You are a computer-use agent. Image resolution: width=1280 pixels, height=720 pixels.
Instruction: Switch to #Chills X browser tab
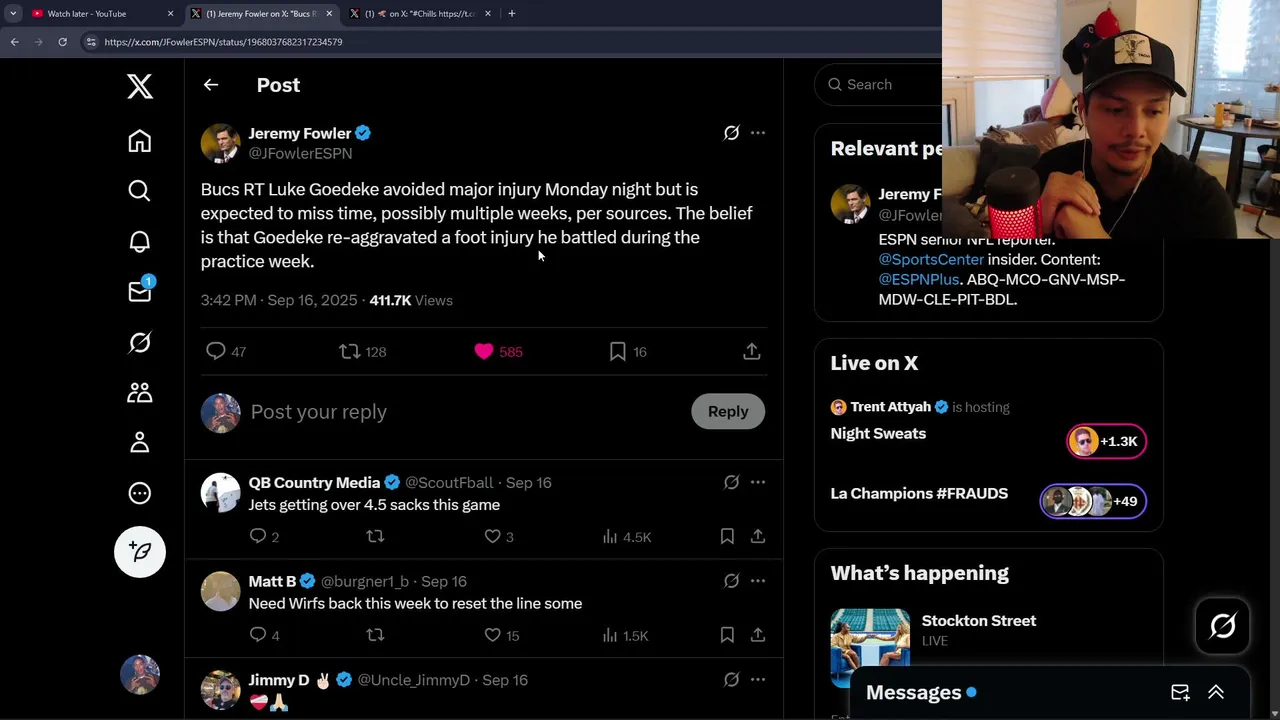click(422, 14)
